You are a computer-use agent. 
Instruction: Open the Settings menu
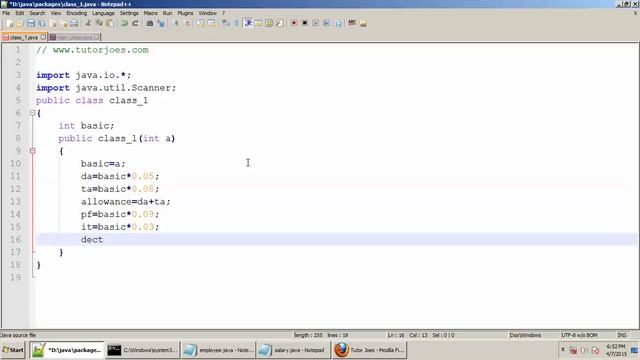[x=129, y=13]
